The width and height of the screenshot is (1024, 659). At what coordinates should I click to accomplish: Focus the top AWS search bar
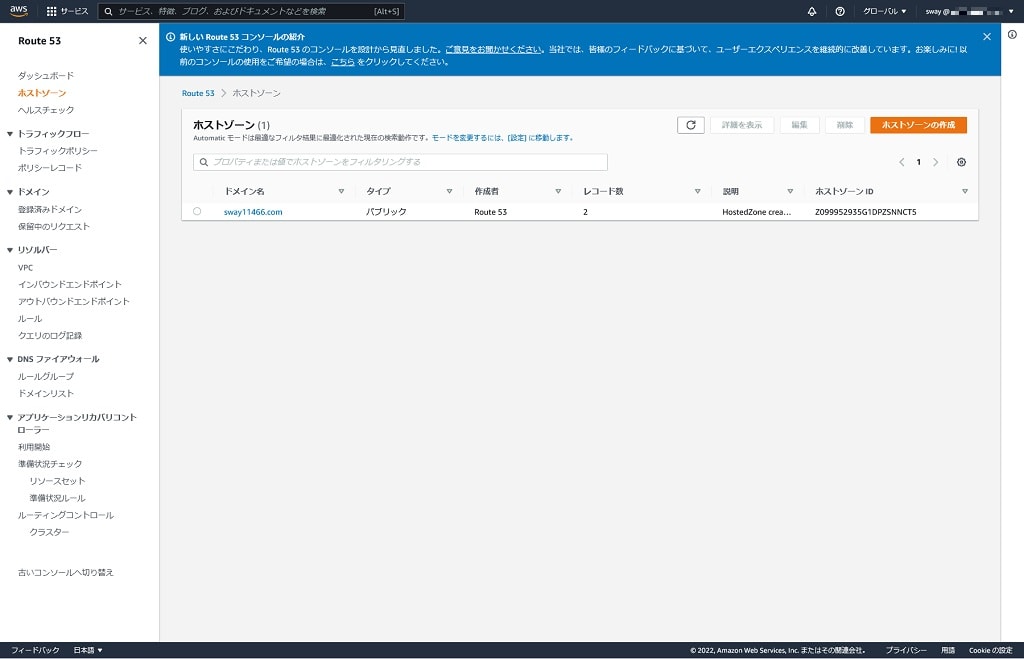(x=251, y=11)
